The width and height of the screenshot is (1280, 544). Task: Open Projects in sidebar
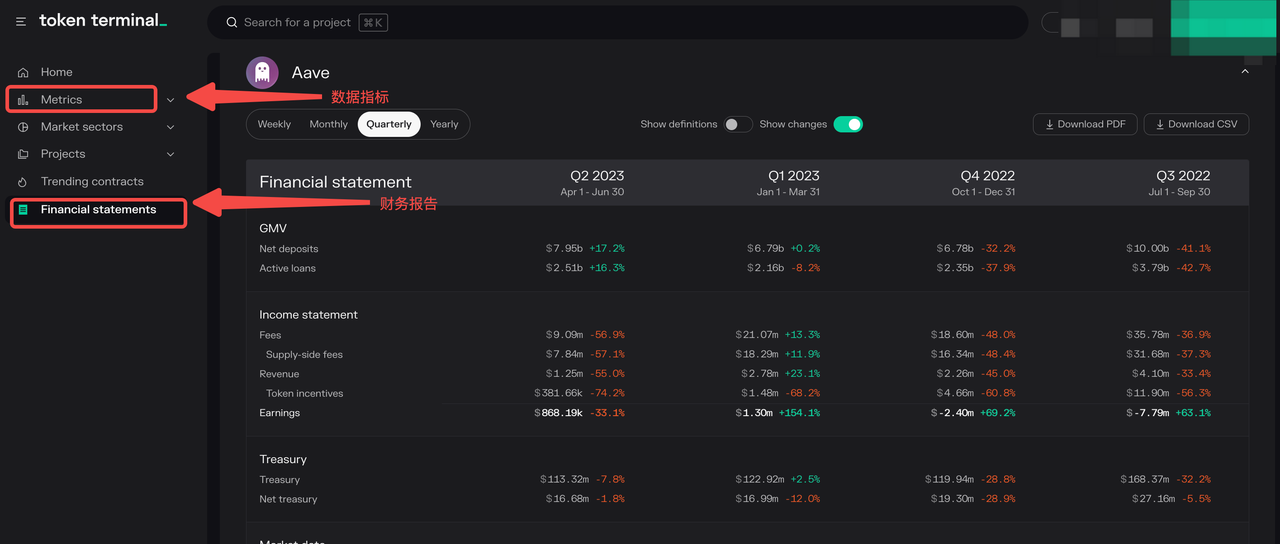tap(63, 154)
